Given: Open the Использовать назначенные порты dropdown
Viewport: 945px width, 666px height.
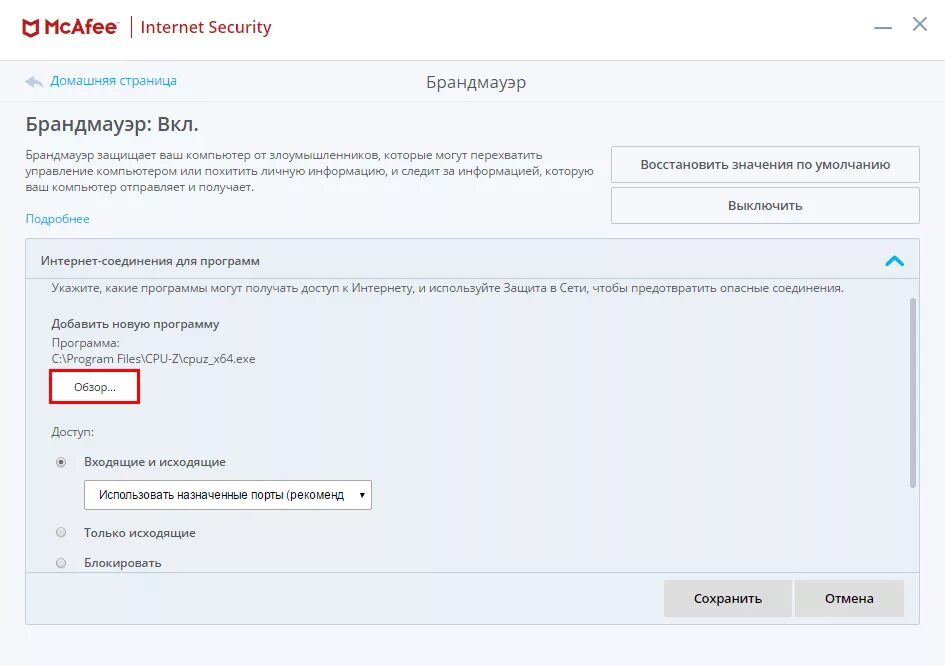Looking at the screenshot, I should (228, 495).
